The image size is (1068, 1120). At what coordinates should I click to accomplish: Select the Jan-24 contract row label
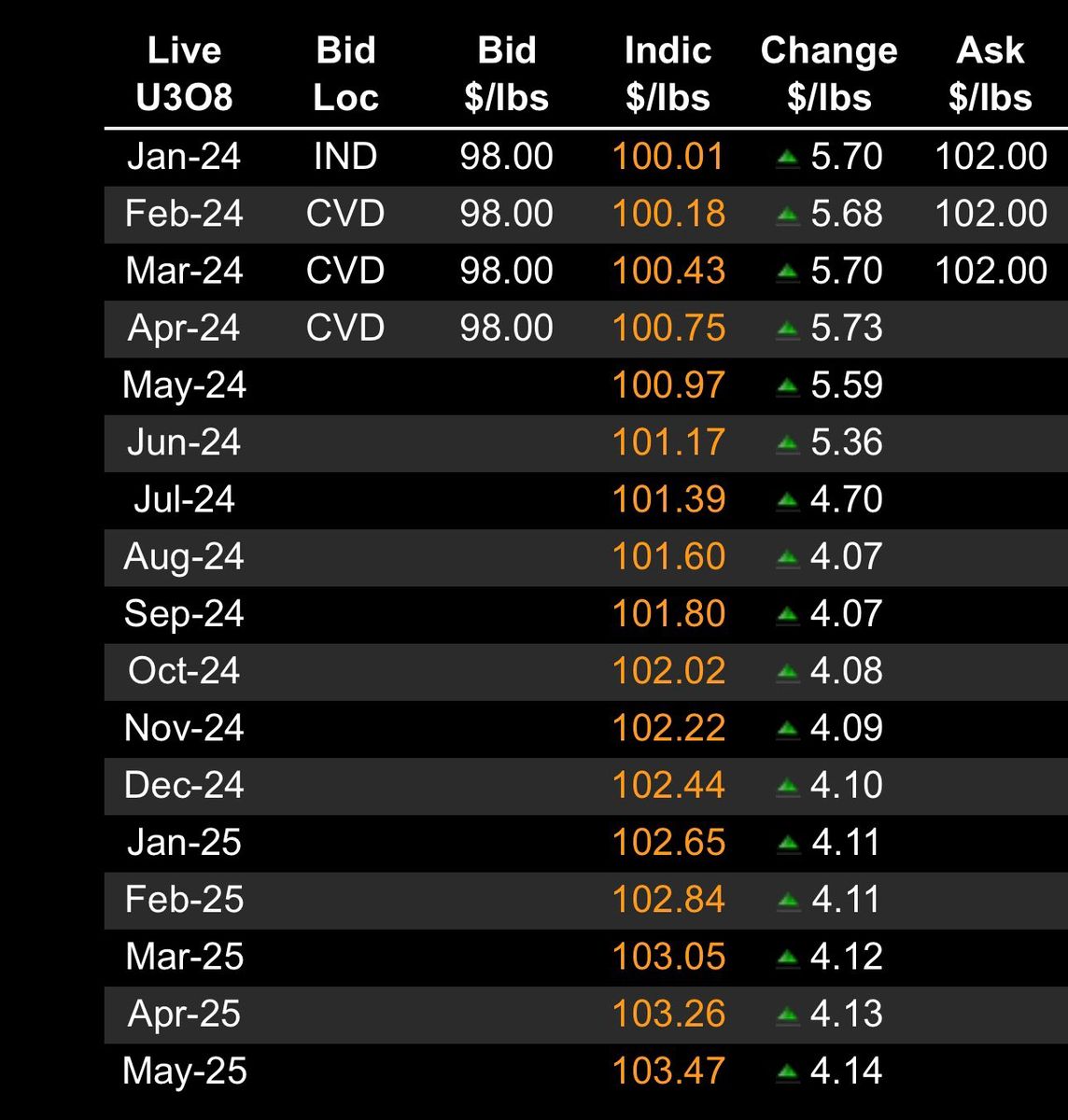184,156
